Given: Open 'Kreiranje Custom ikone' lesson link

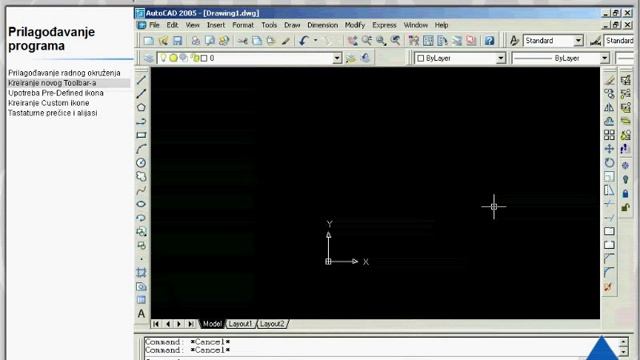Looking at the screenshot, I should coord(49,103).
